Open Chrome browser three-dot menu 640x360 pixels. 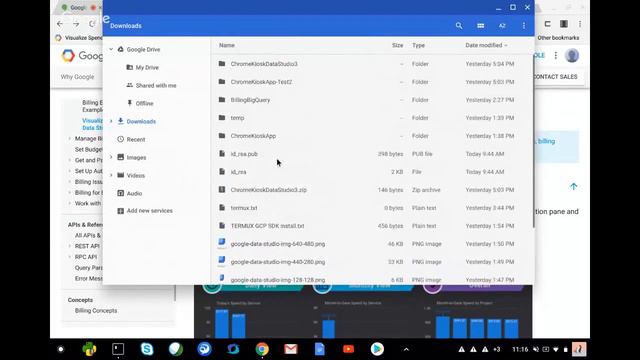click(580, 24)
